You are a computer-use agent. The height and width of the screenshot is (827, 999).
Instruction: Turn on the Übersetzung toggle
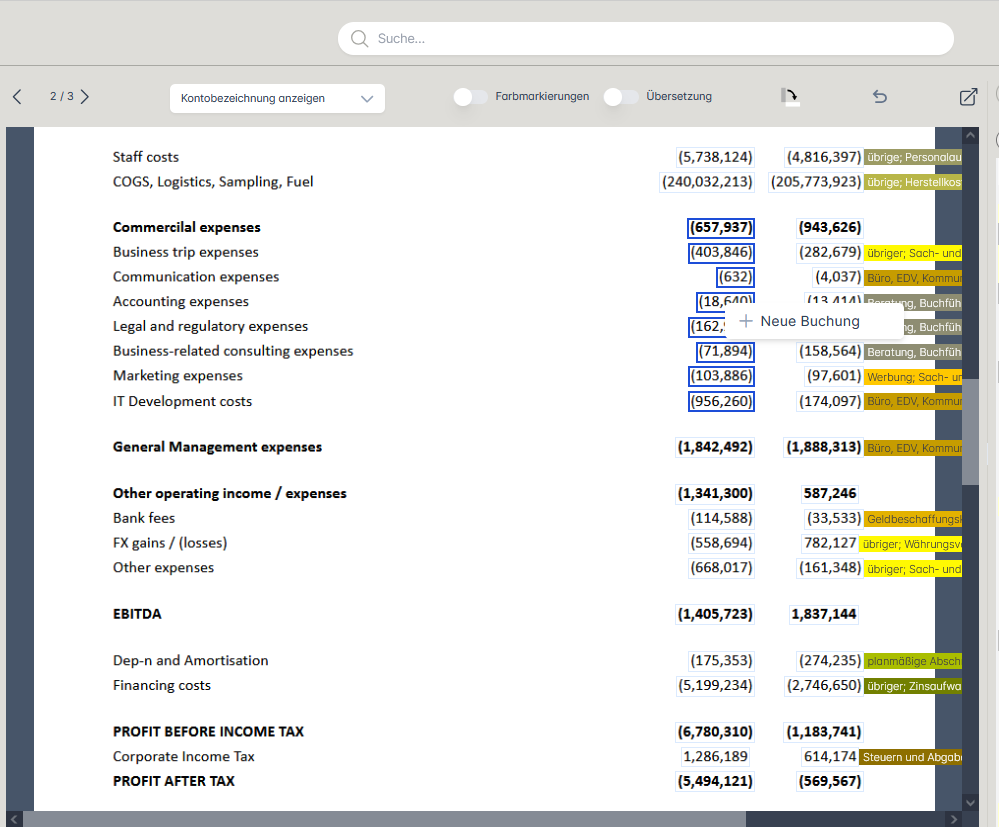621,97
